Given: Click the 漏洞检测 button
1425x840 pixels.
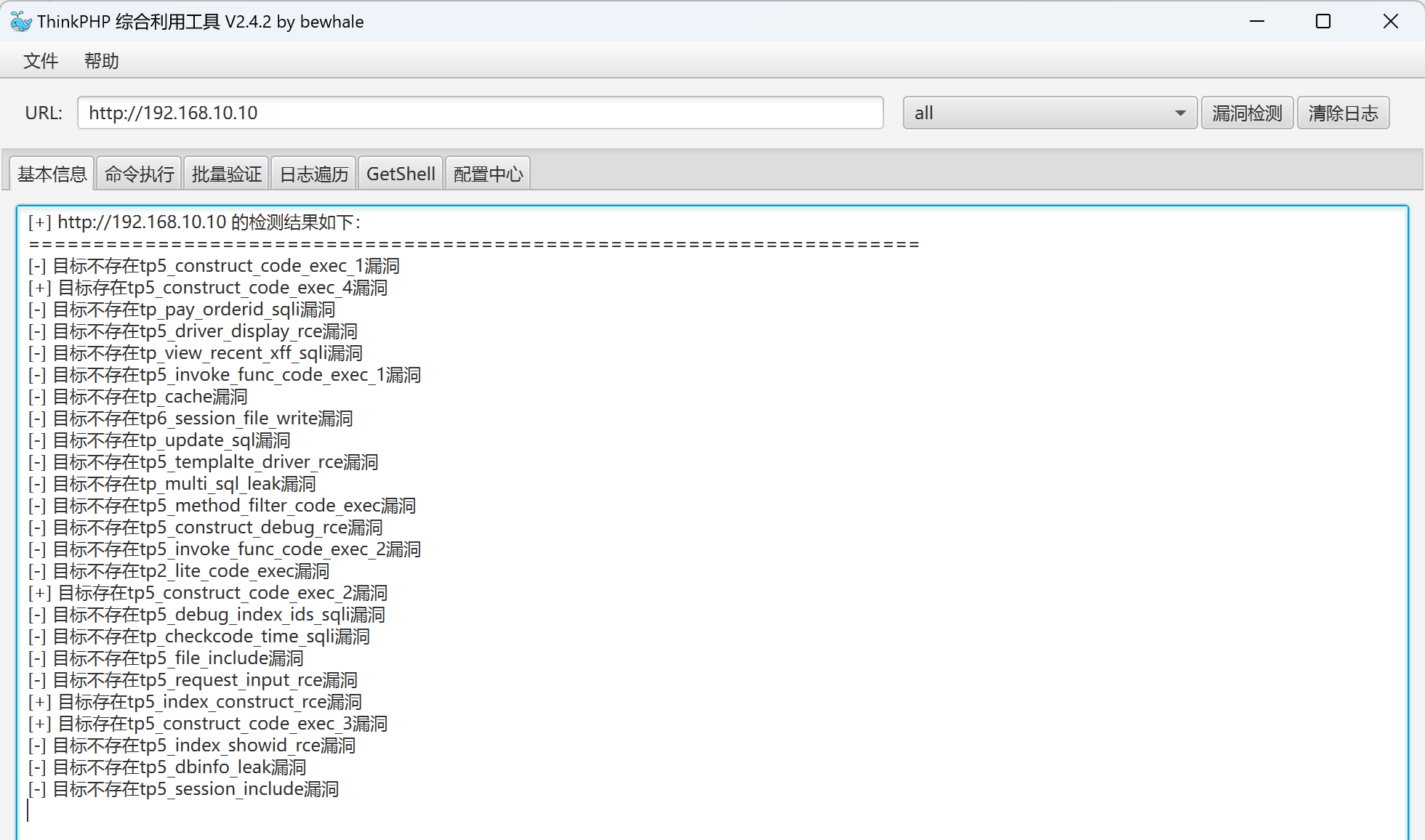Looking at the screenshot, I should (1247, 113).
